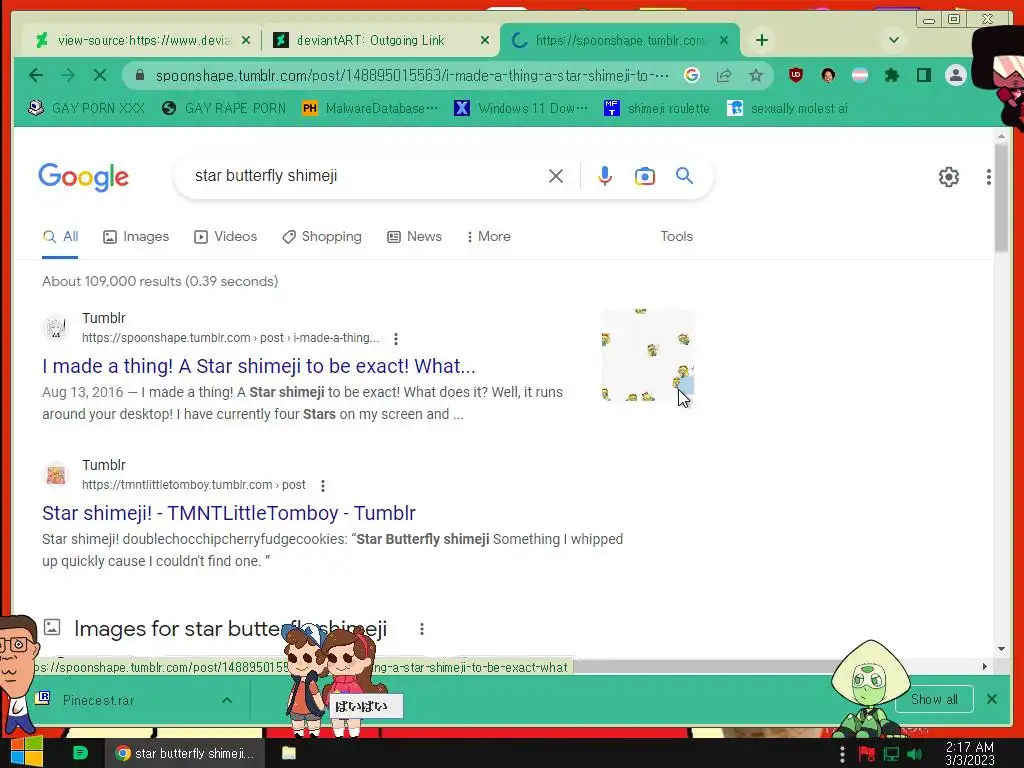This screenshot has width=1024, height=768.
Task: Share this page via address bar icon
Action: point(724,76)
